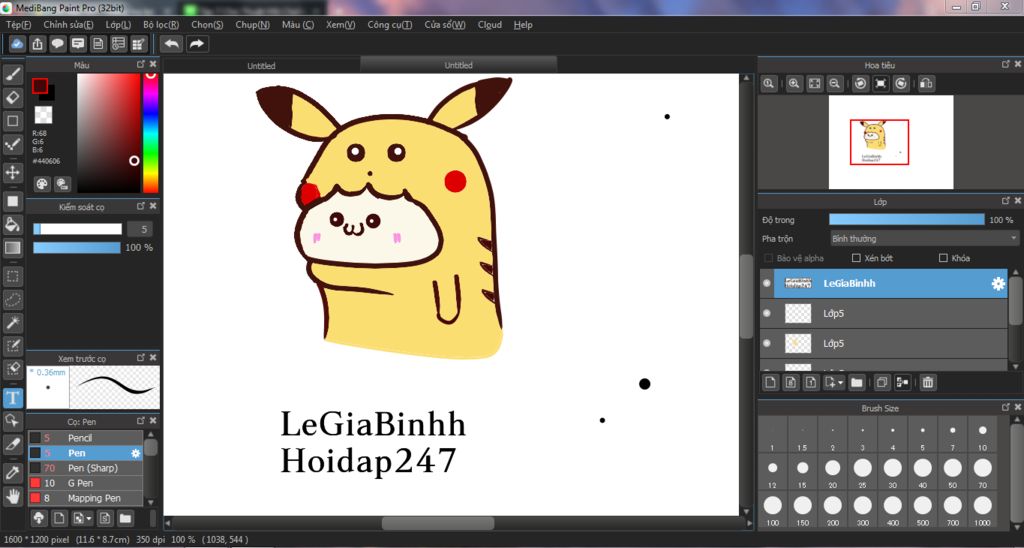The width and height of the screenshot is (1024, 548).
Task: Select the Move tool
Action: click(12, 173)
